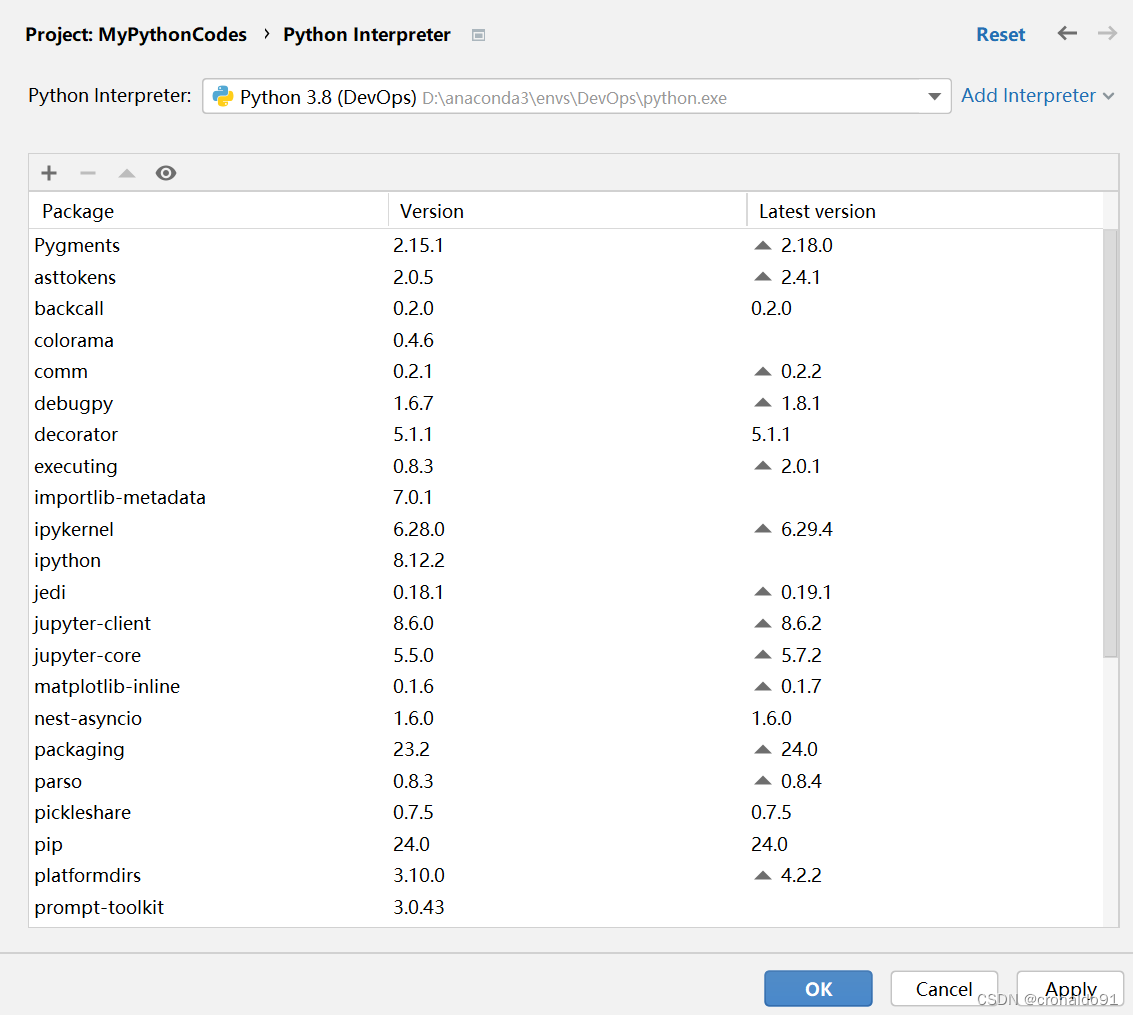Screen dimensions: 1133x1015
Task: Select the debugpy package row
Action: coord(566,403)
